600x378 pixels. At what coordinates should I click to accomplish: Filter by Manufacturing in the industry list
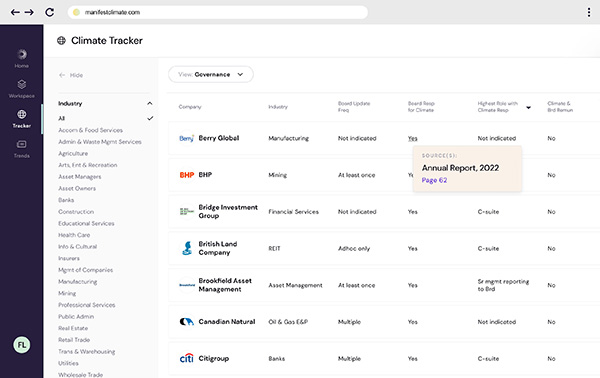[x=78, y=282]
